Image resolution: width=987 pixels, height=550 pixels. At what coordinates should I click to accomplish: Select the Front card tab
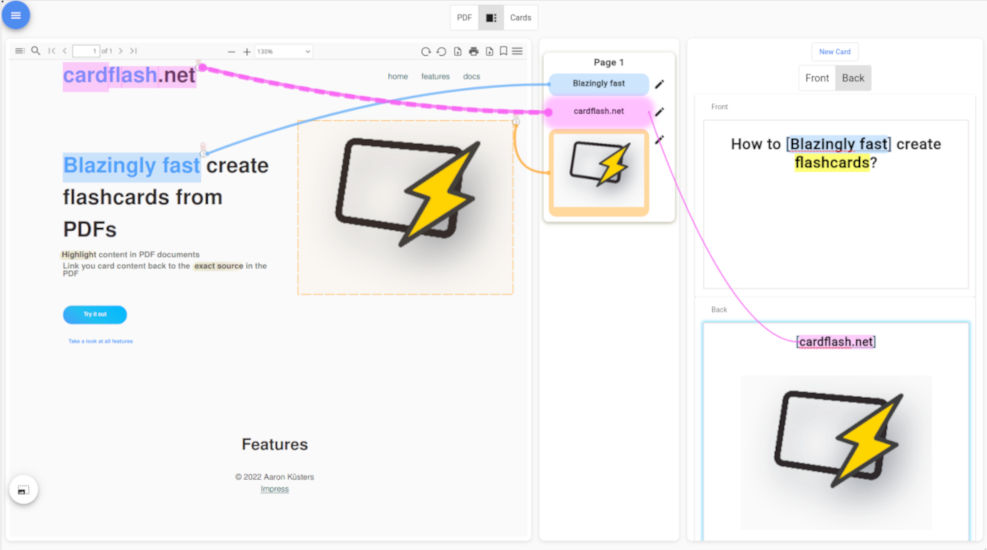click(x=817, y=78)
